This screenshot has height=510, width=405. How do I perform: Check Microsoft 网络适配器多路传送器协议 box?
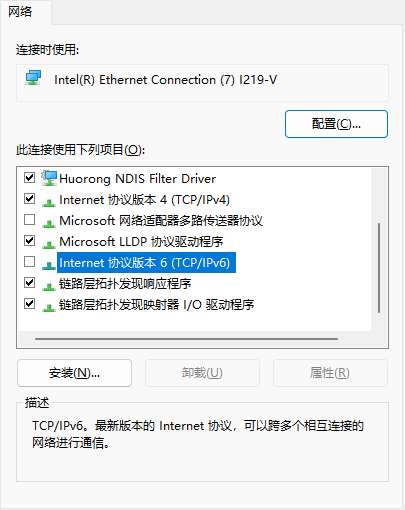(x=30, y=220)
